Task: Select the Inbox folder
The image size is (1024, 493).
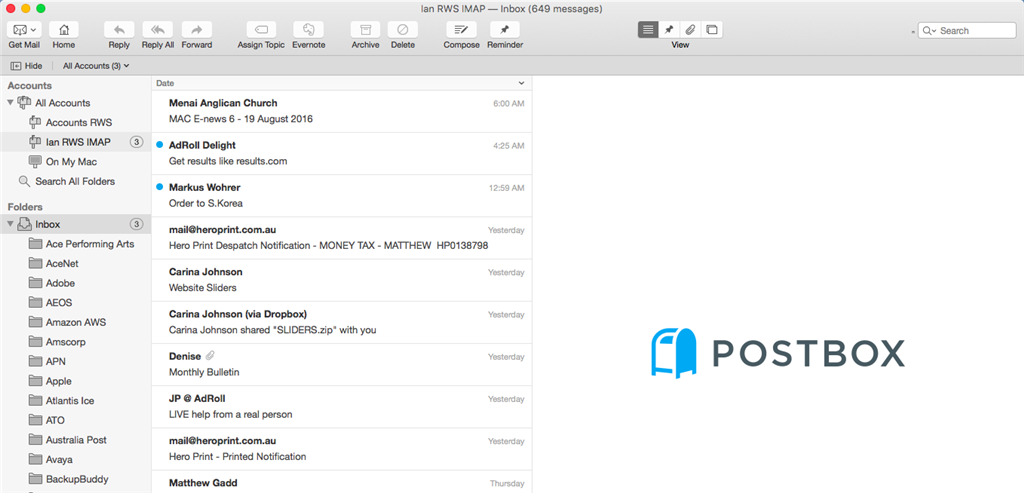Action: (76, 224)
